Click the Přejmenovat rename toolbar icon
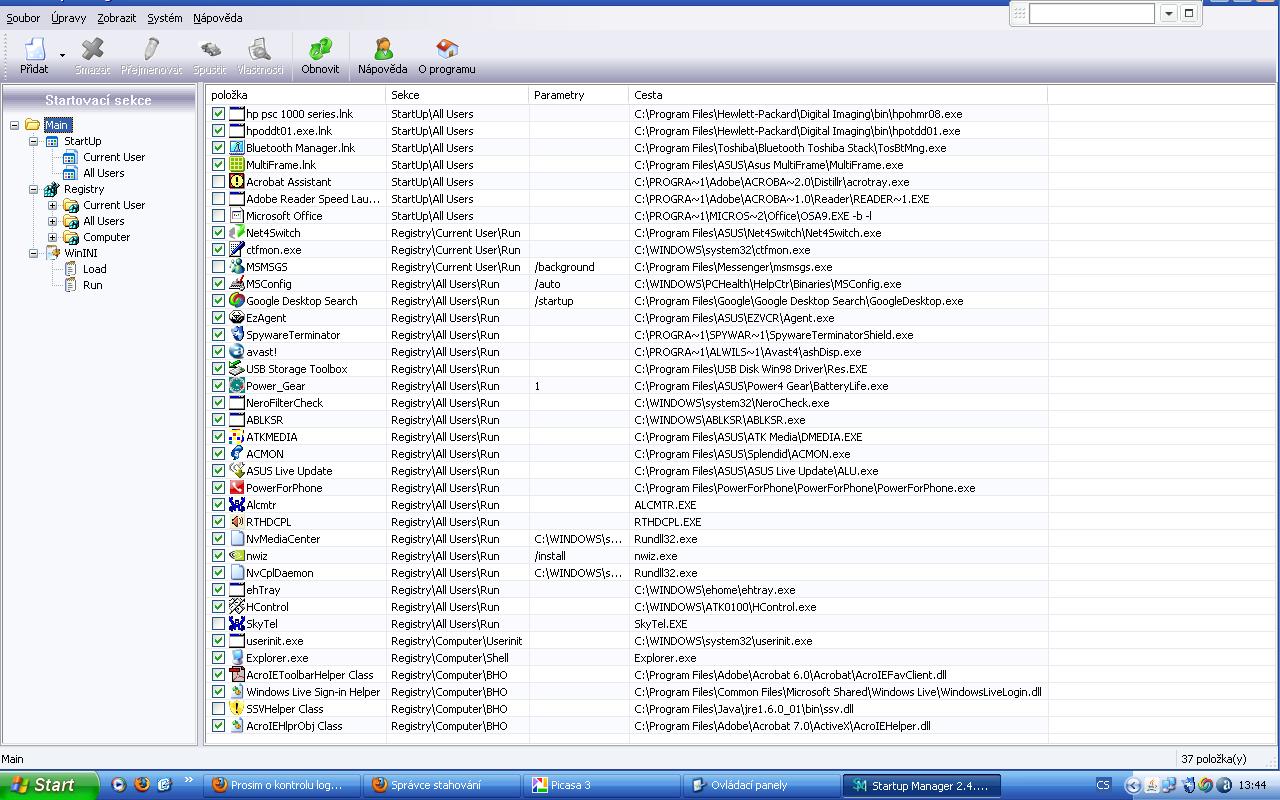Screen dimensions: 1280x800 [151, 56]
